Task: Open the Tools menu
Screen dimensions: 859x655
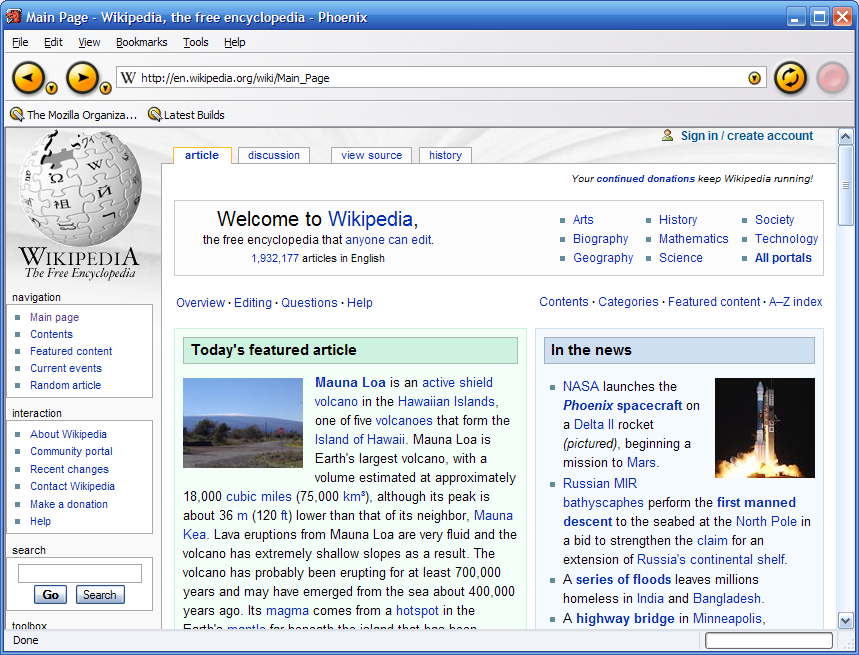Action: point(196,42)
